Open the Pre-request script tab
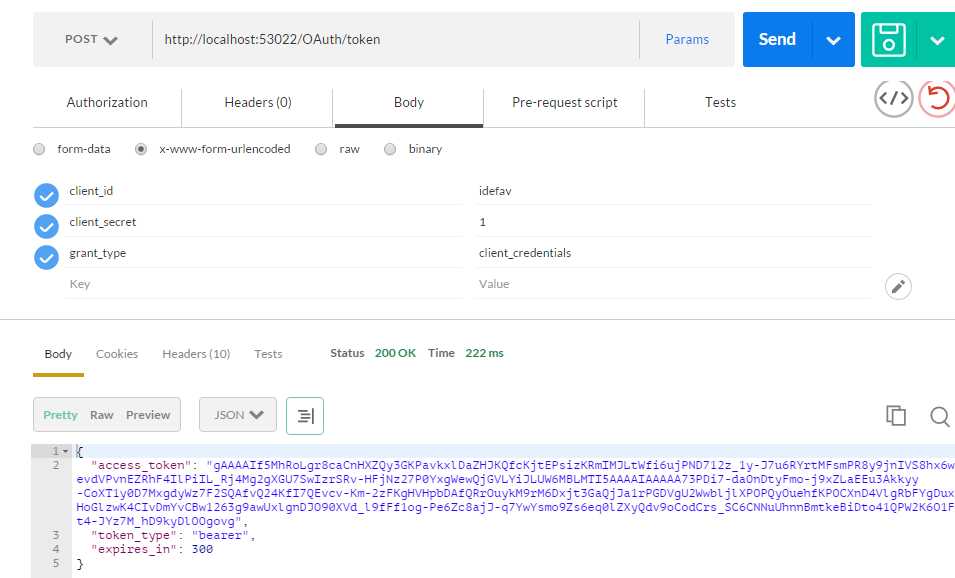 565,102
